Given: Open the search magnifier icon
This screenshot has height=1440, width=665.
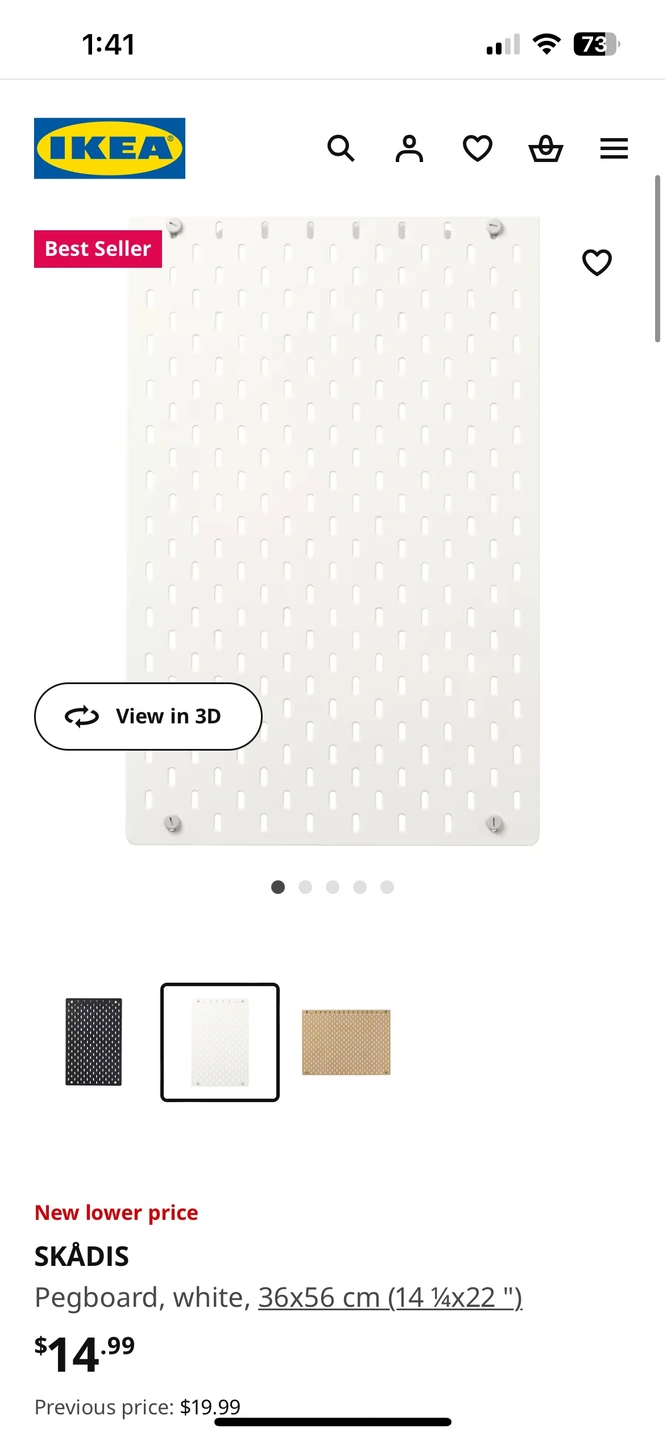Looking at the screenshot, I should click(341, 149).
